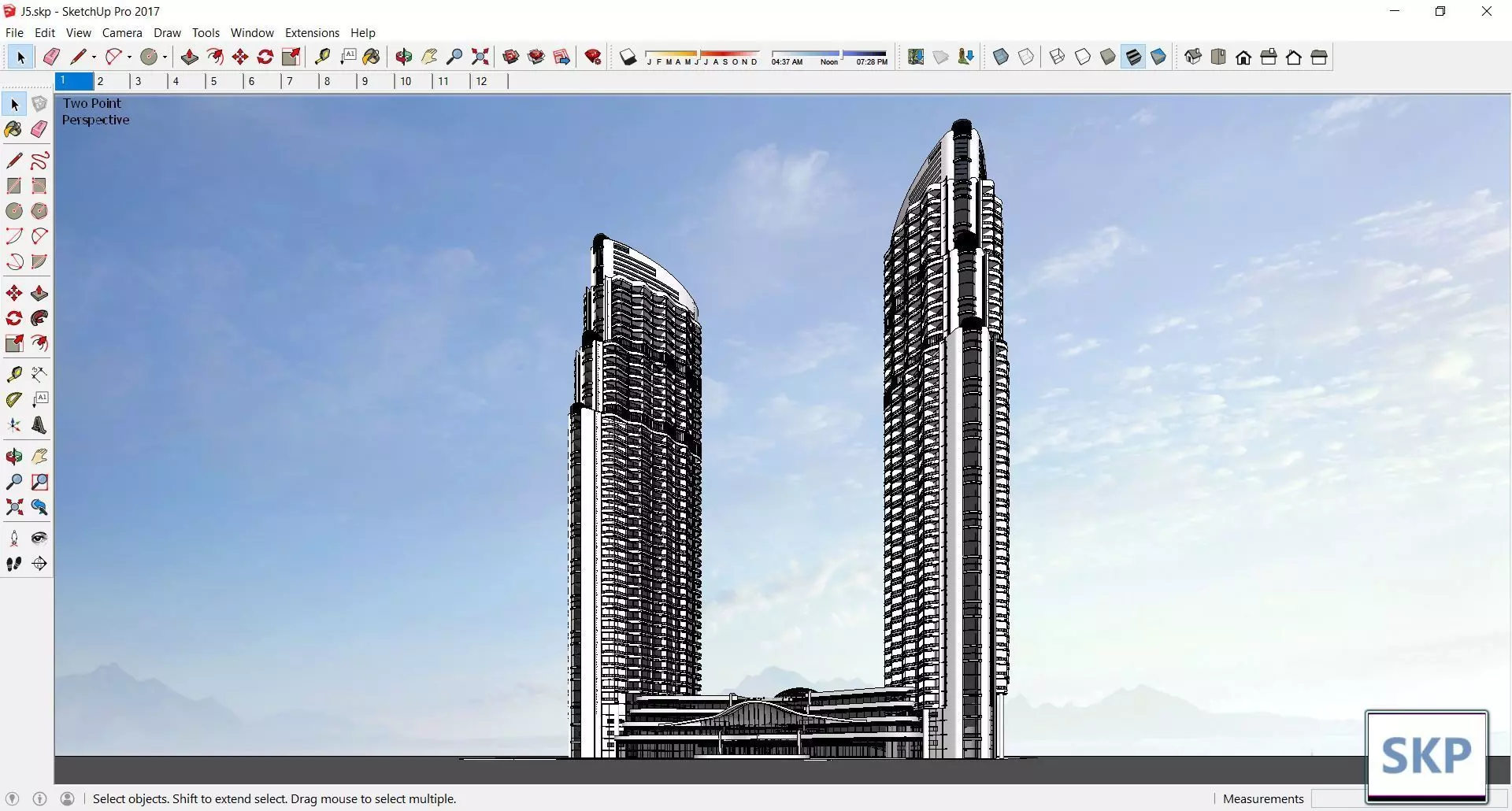
Task: Switch to Front view house icon
Action: 1243,57
